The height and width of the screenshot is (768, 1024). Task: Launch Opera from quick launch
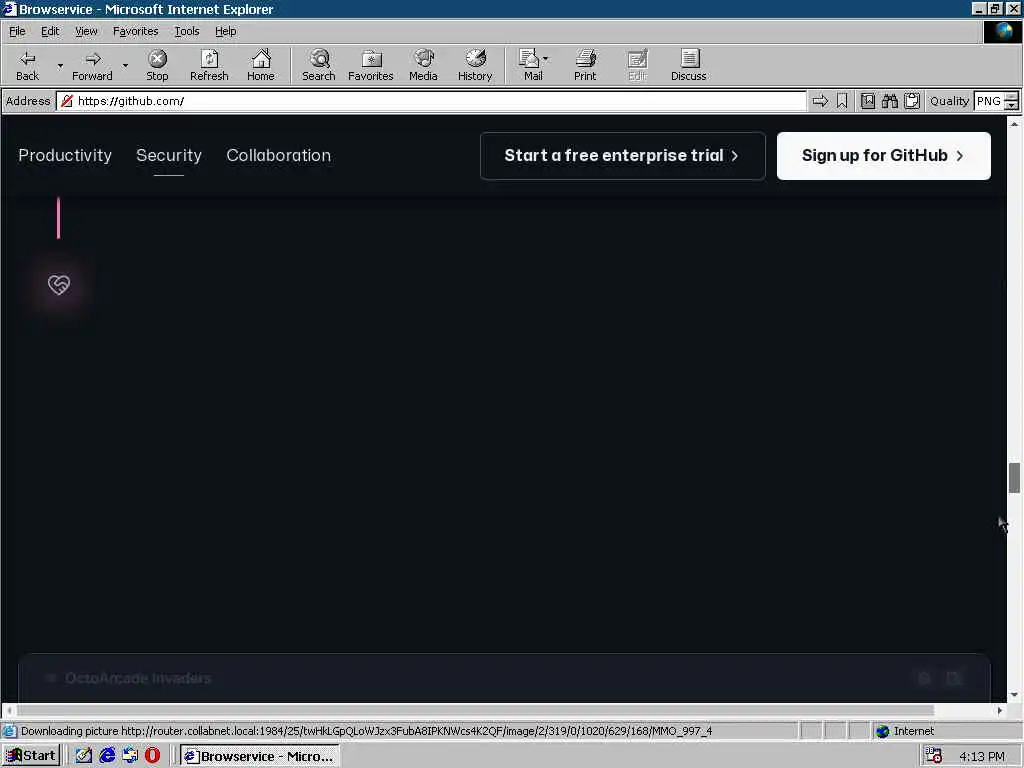(x=152, y=756)
